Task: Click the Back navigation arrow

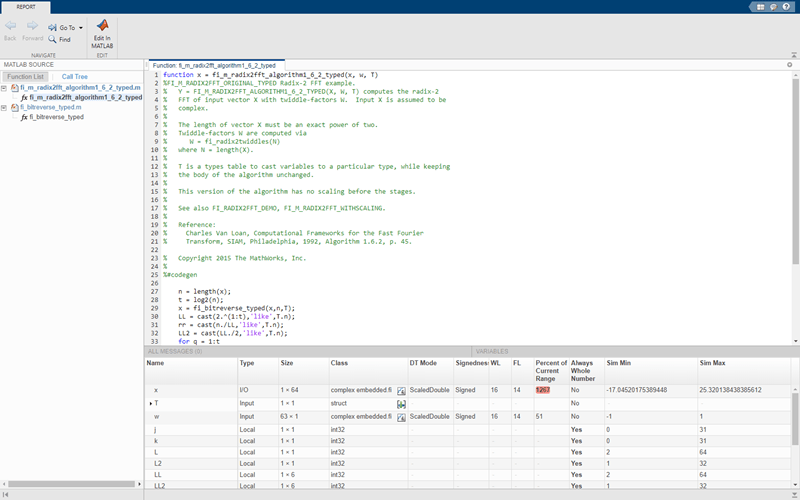Action: pos(10,27)
